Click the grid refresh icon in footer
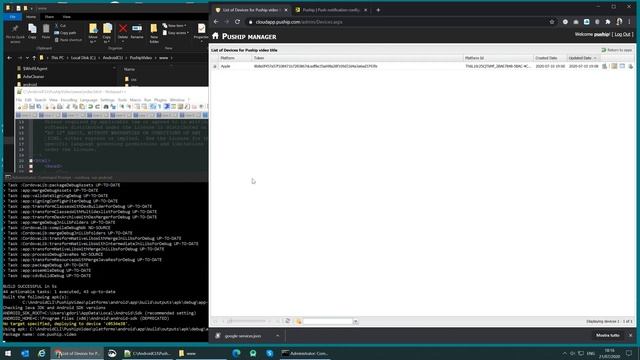 (x=287, y=321)
